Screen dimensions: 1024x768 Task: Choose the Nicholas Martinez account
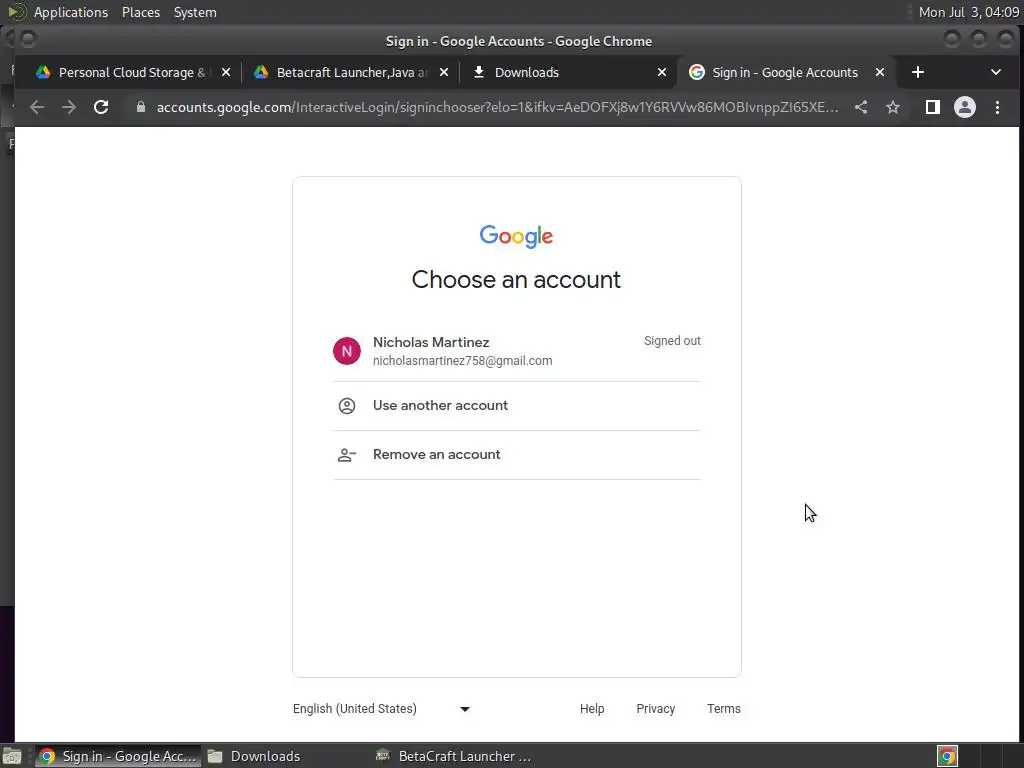tap(517, 351)
